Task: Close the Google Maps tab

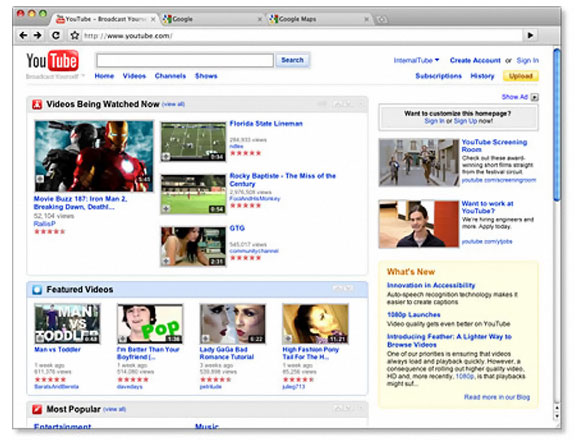Action: pos(367,19)
